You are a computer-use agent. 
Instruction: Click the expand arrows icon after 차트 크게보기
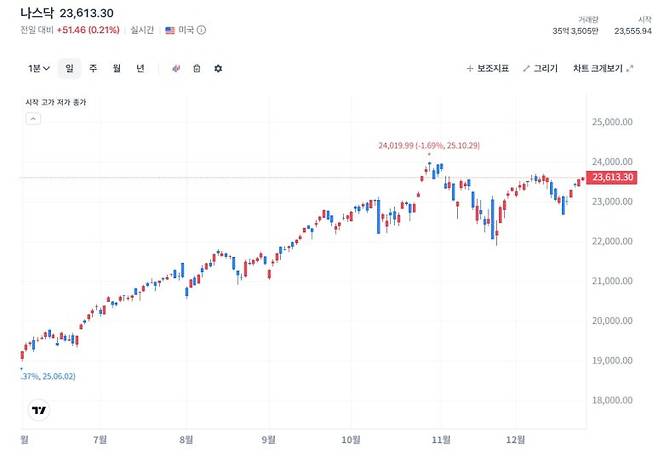pos(629,68)
